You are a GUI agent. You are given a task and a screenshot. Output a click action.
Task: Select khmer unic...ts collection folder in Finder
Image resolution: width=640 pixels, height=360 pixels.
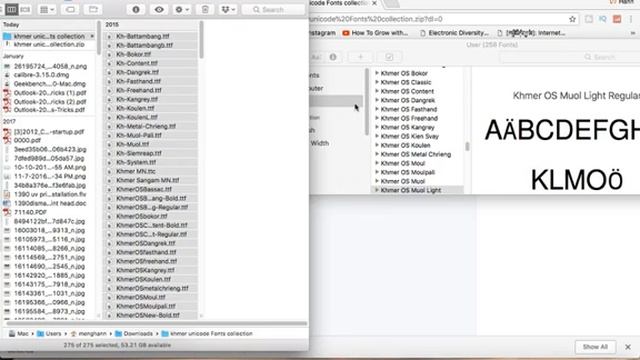point(49,36)
